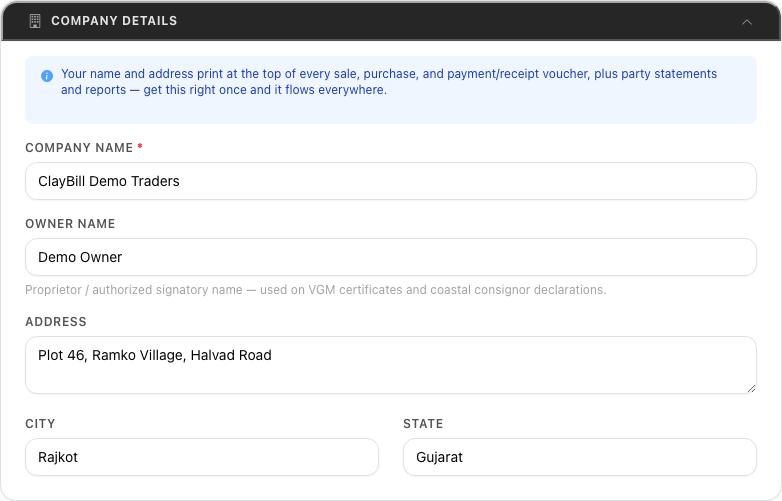Select the City field showing Rajkot
The height and width of the screenshot is (501, 782).
[x=201, y=457]
